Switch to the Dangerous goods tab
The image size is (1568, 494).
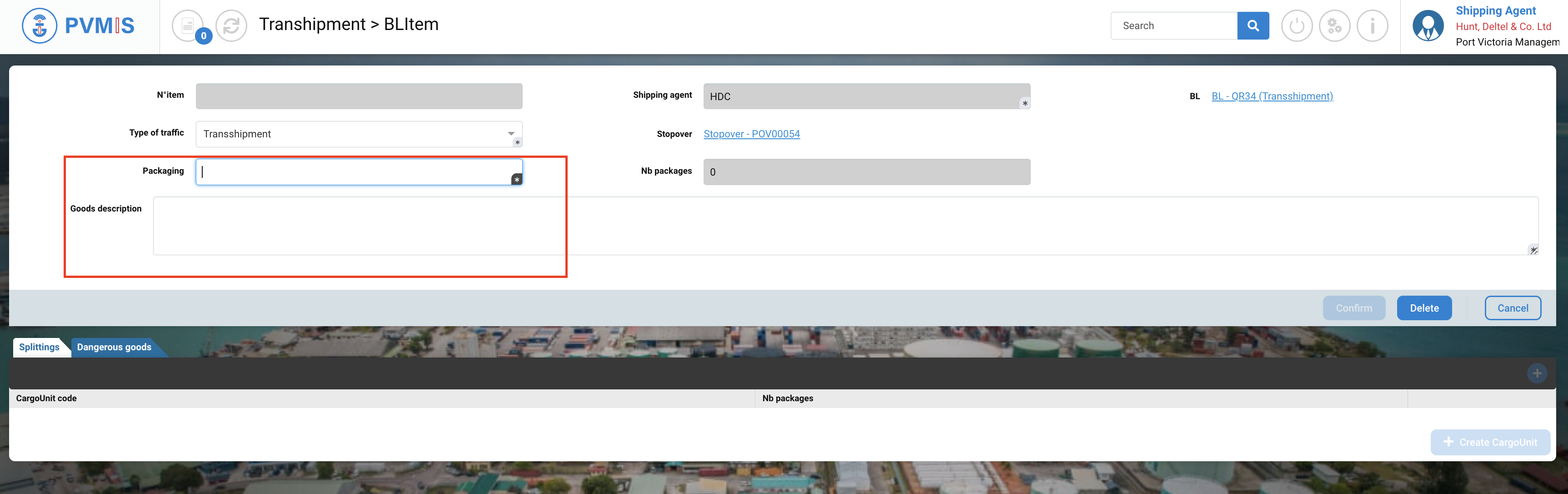[x=114, y=347]
